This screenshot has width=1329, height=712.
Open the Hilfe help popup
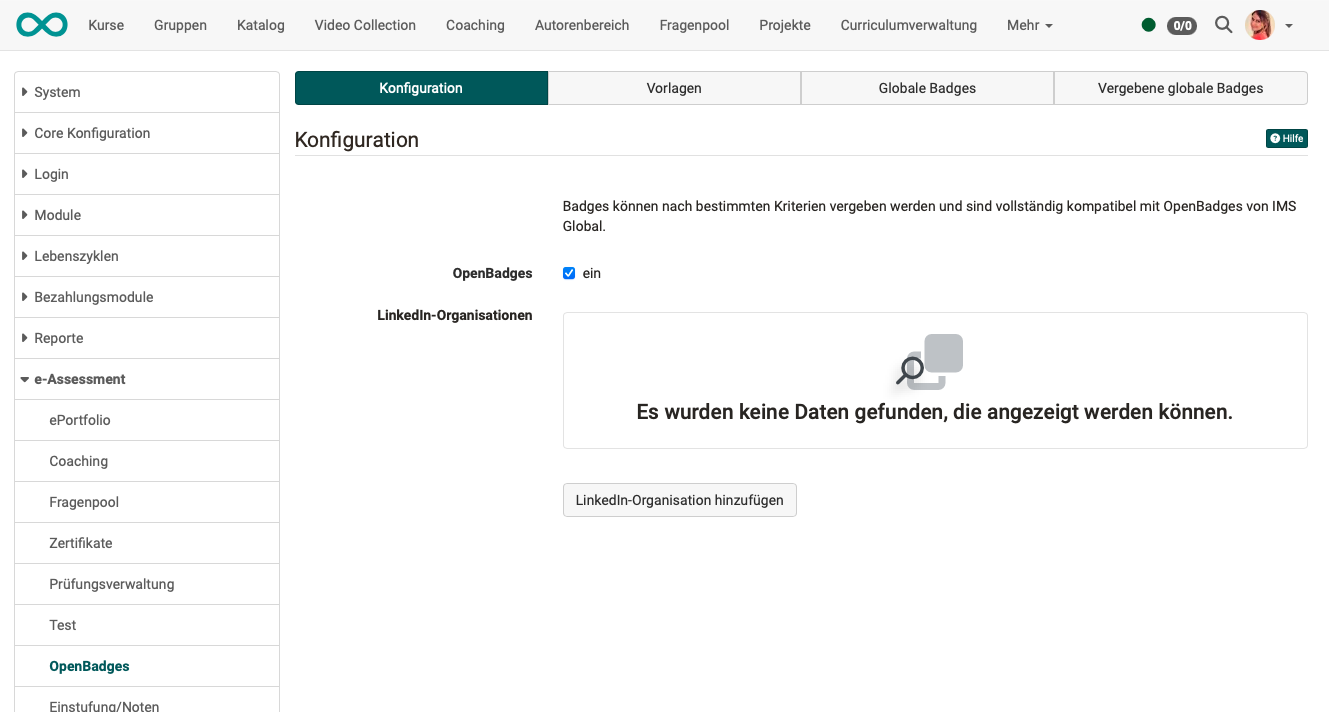pos(1286,138)
